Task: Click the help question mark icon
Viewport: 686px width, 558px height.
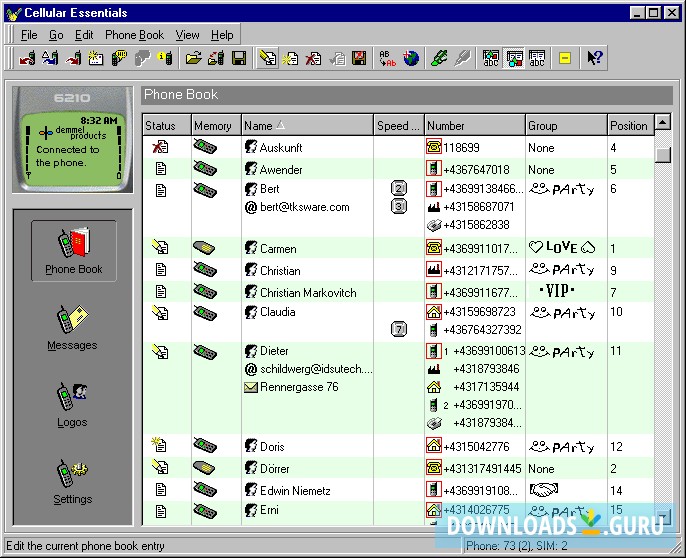Action: (x=595, y=59)
